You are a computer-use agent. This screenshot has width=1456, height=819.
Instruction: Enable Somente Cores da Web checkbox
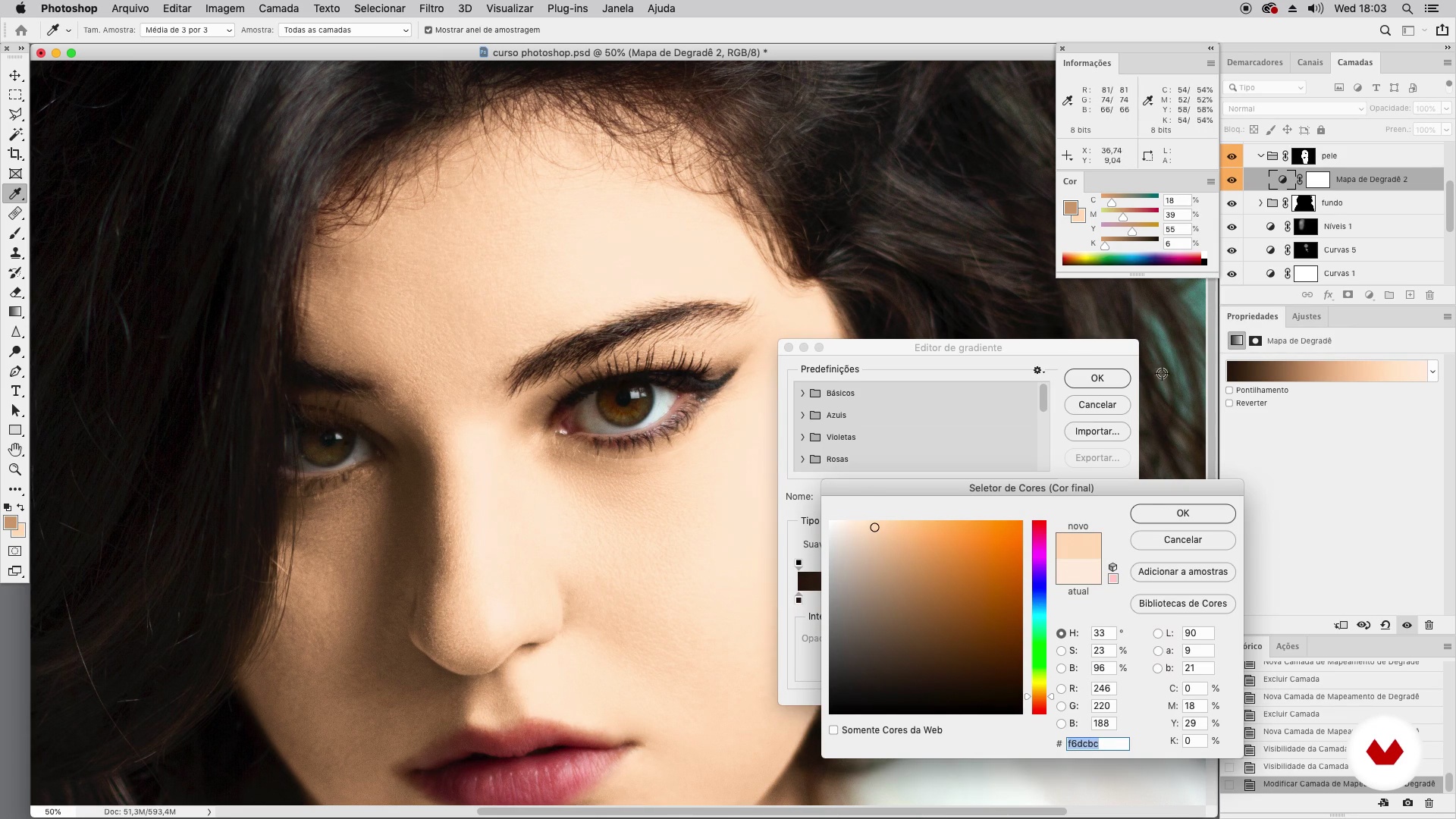coord(833,730)
